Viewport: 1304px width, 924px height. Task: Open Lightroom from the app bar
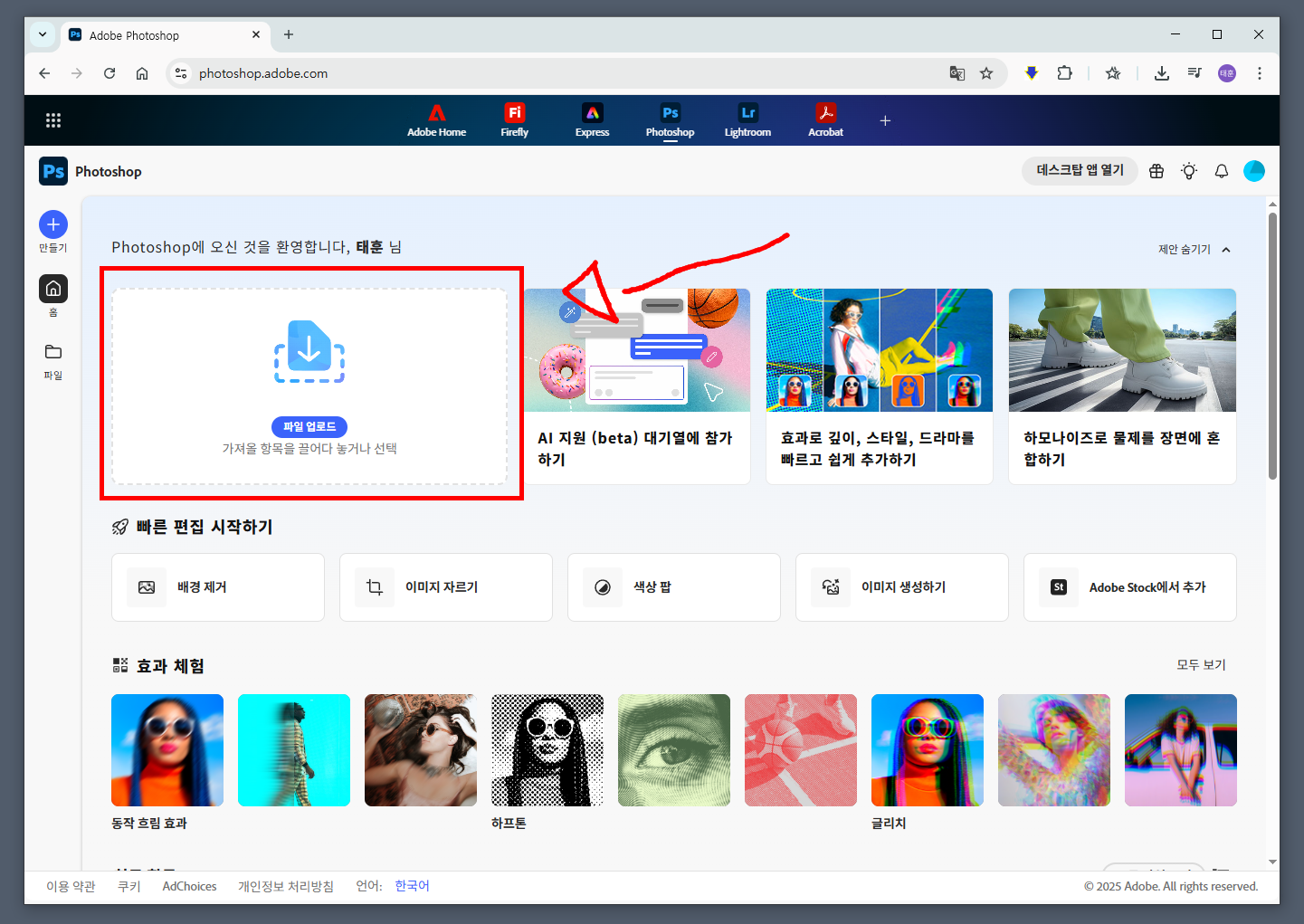point(748,120)
